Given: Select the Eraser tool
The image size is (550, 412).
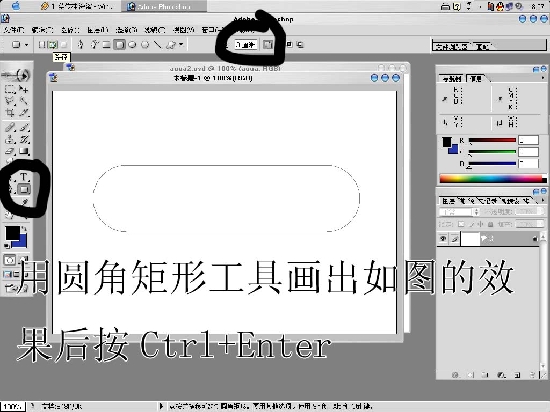Looking at the screenshot, I should point(10,151).
